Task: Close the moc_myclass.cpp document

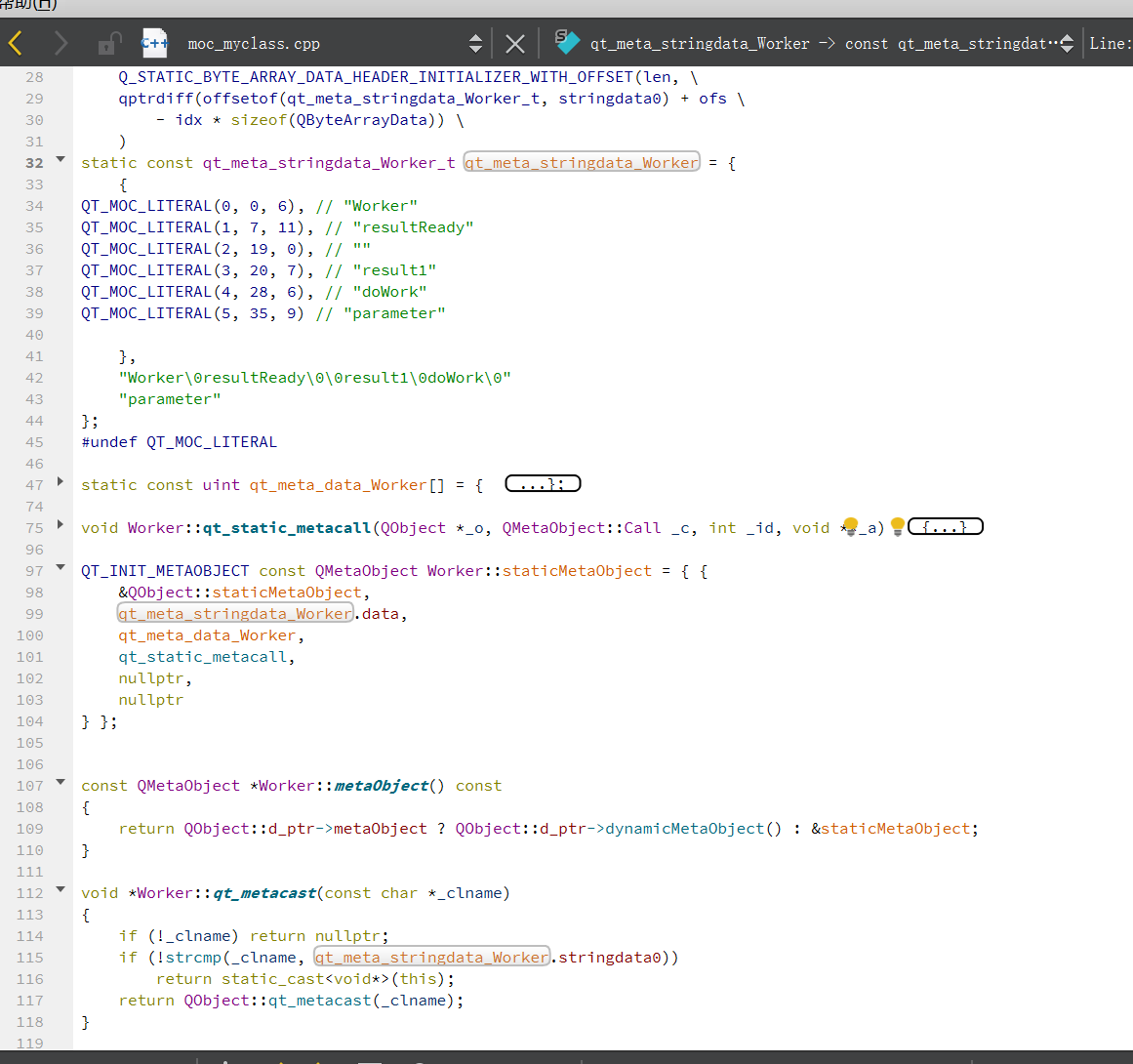Action: point(515,44)
